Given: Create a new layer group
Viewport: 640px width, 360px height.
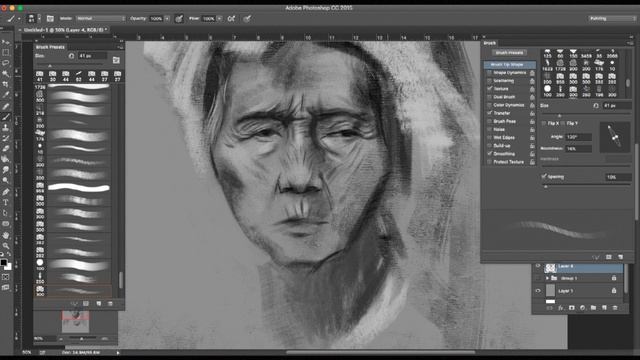Looking at the screenshot, I should pos(593,308).
